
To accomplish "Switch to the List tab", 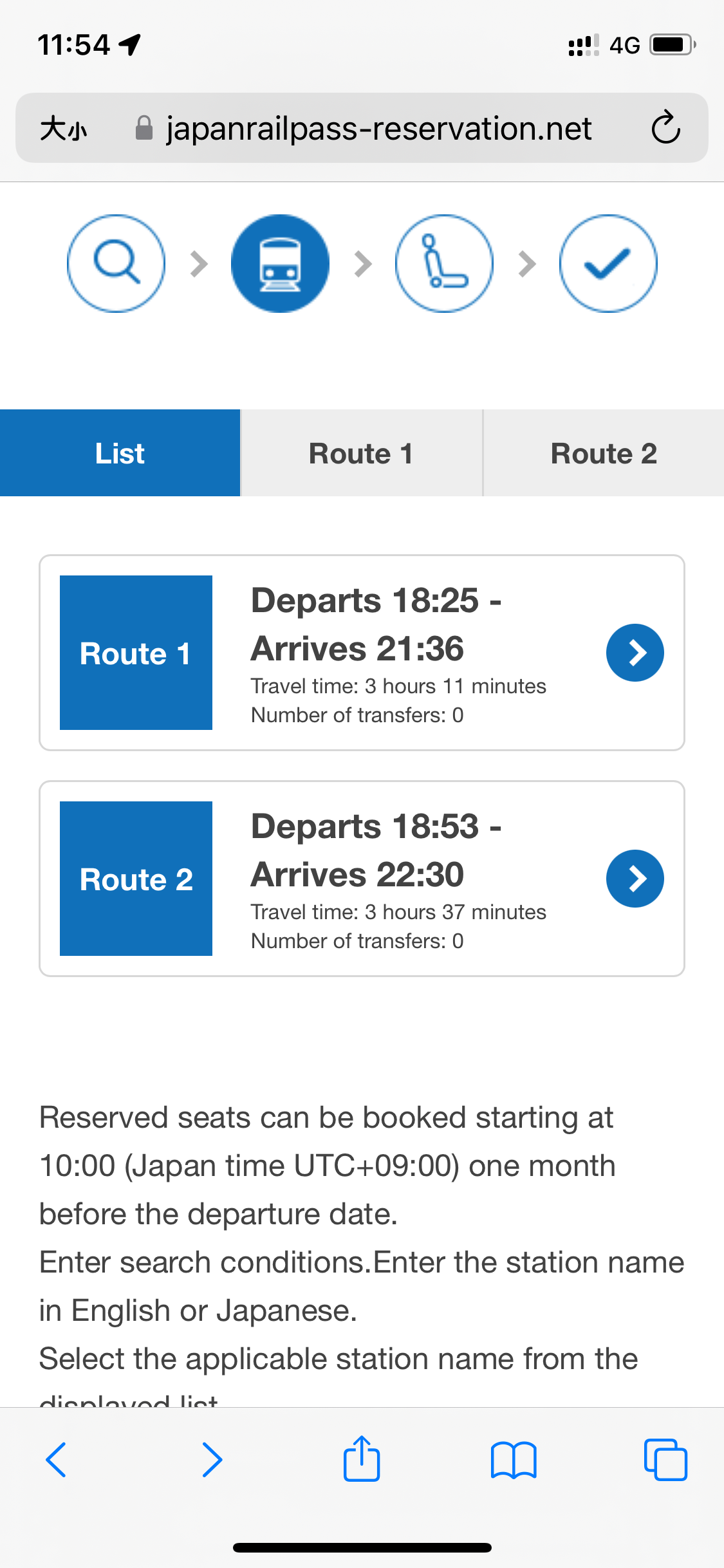I will 120,453.
